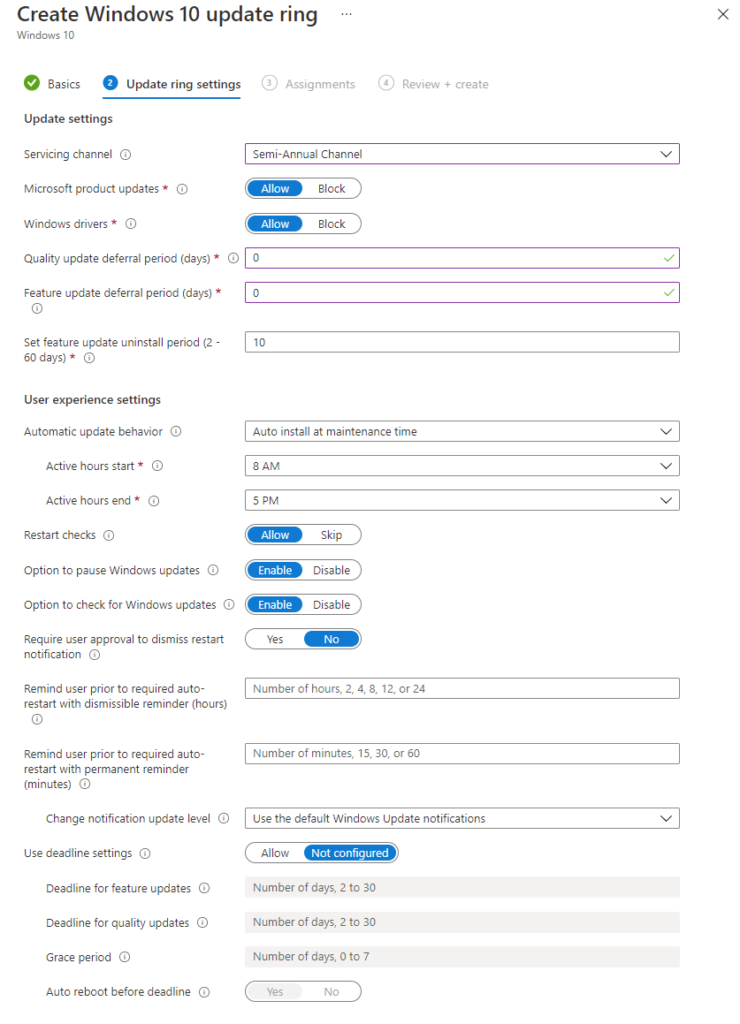Click info icon beside Restart checks
This screenshot has width=740, height=1024.
109,536
